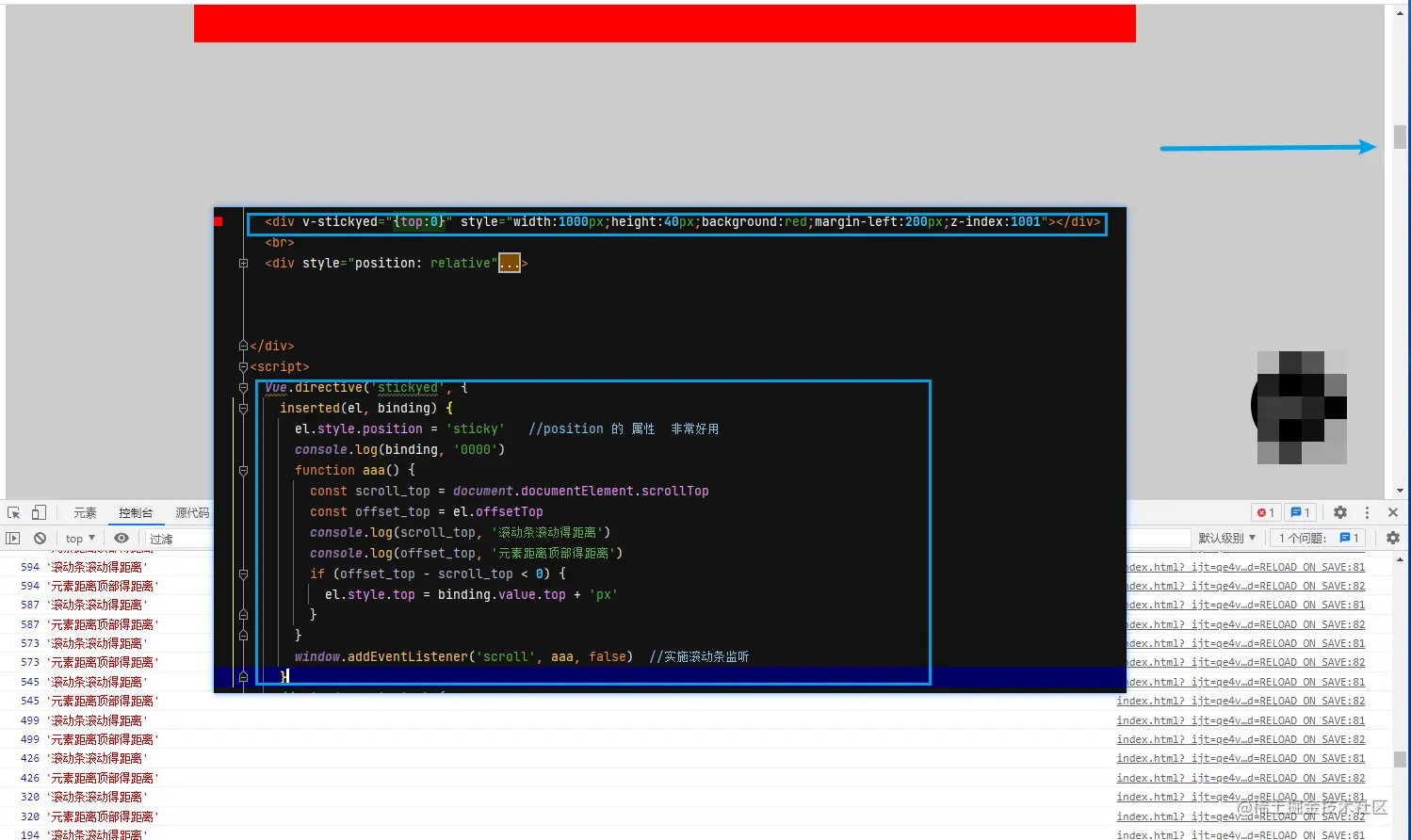The image size is (1411, 840).
Task: Collapse the if (offset_top - scroll_top) block
Action: (243, 574)
